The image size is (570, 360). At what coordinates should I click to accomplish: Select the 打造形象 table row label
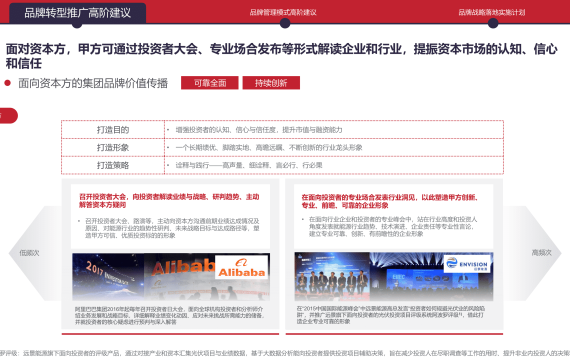pyautogui.click(x=113, y=148)
